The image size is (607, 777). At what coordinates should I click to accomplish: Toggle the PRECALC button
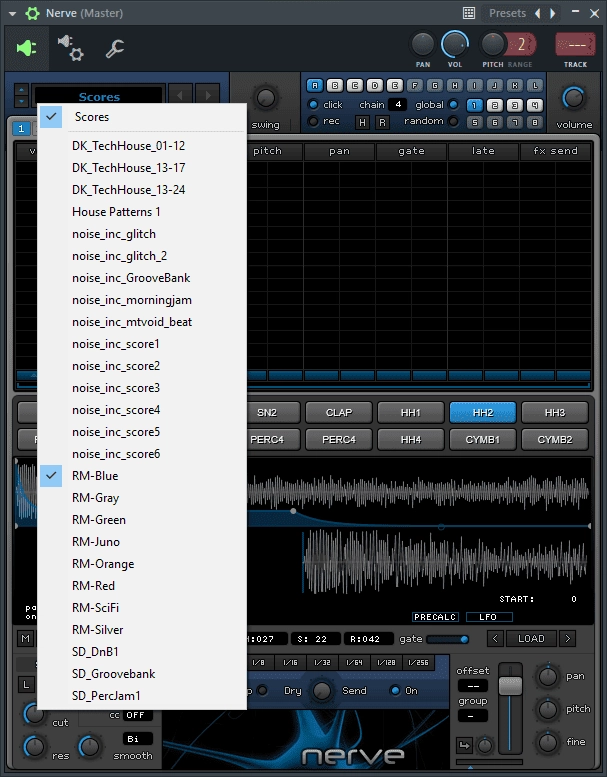tap(435, 617)
